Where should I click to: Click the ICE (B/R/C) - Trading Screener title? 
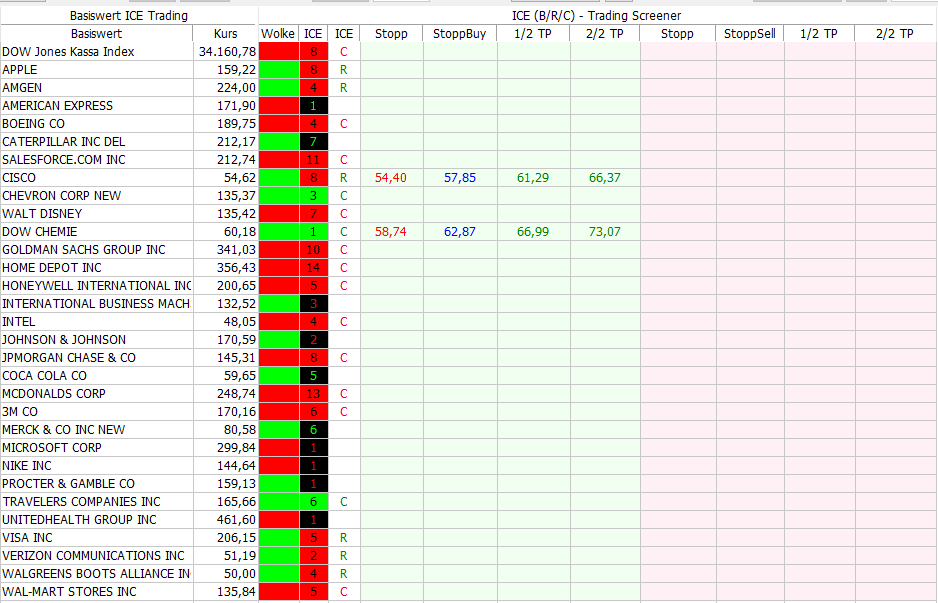[x=596, y=16]
